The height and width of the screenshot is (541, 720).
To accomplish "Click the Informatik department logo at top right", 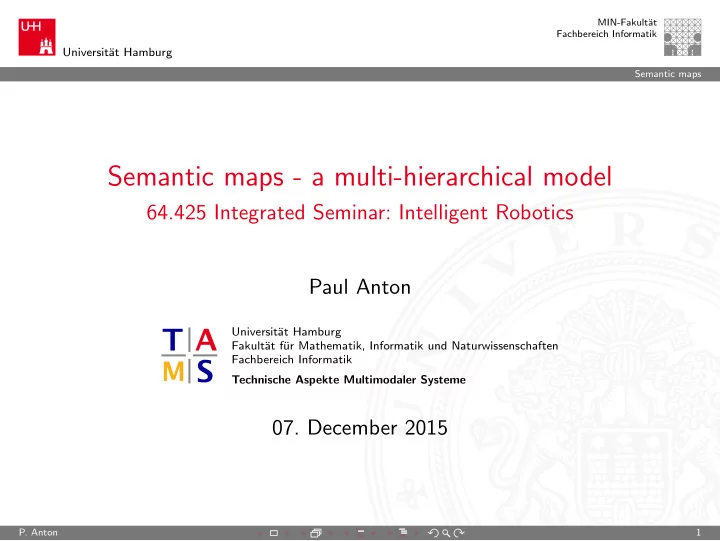I will (x=682, y=37).
